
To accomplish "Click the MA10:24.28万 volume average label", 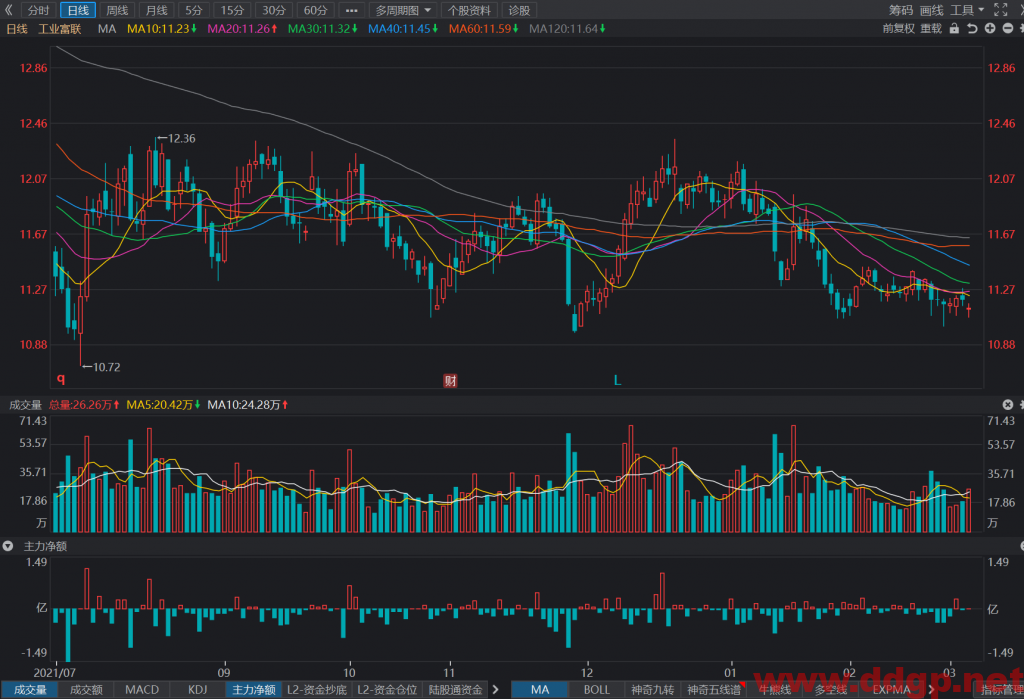I will (x=248, y=405).
